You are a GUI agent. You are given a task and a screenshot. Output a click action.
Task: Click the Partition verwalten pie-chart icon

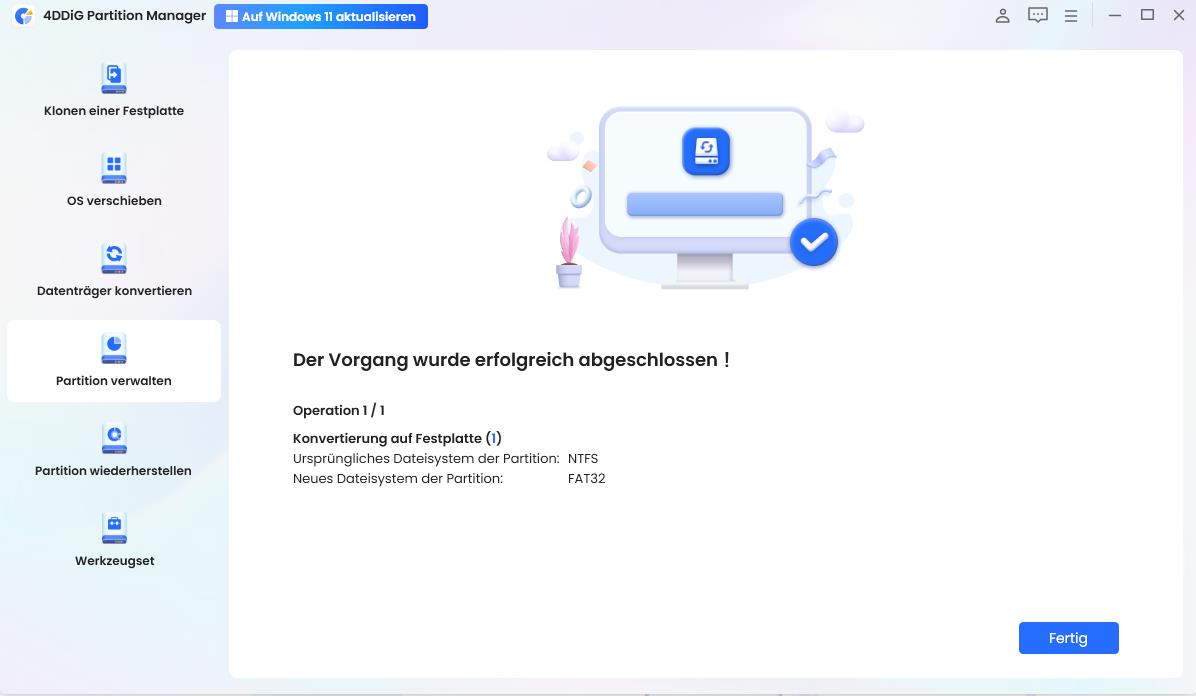[x=114, y=348]
